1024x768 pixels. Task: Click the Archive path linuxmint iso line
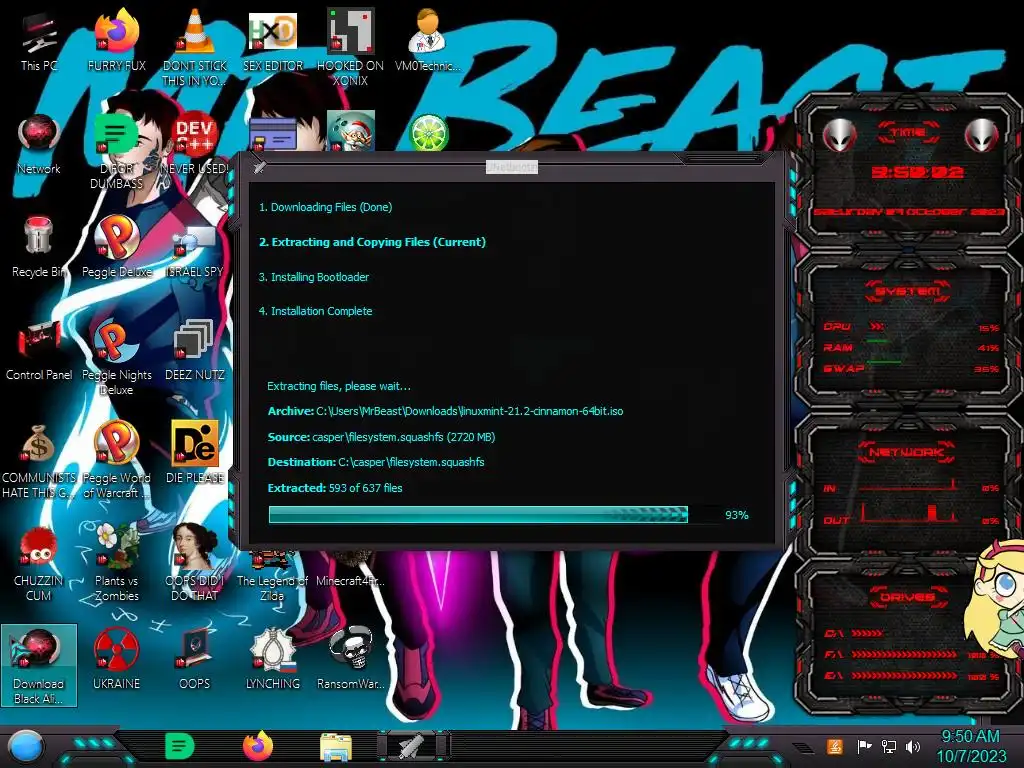pos(445,411)
